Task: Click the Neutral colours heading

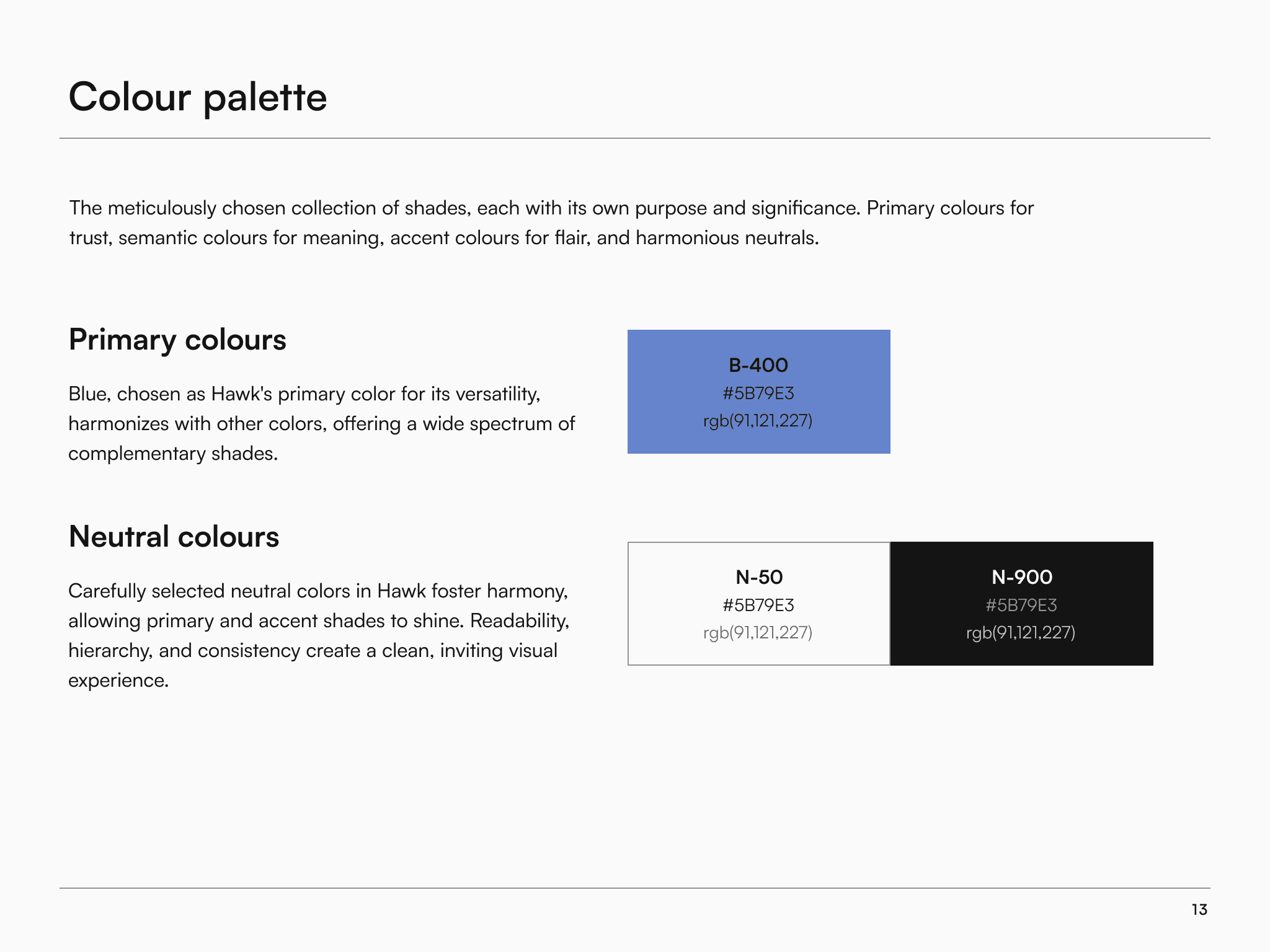Action: click(174, 537)
